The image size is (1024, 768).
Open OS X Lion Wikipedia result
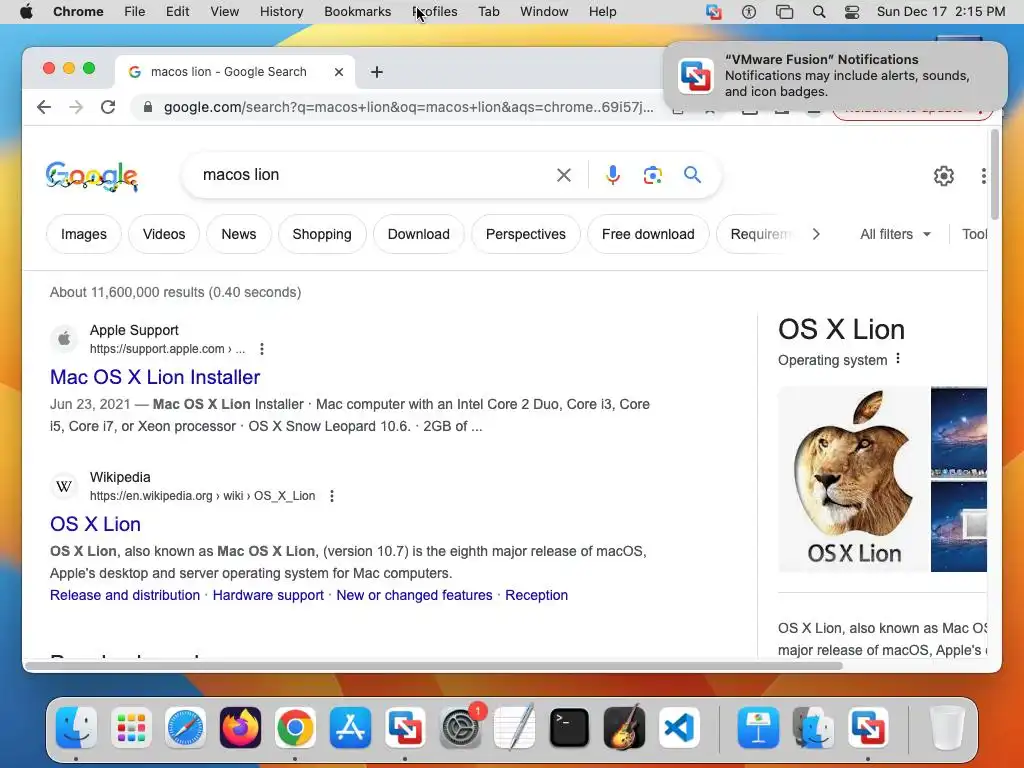pos(95,524)
